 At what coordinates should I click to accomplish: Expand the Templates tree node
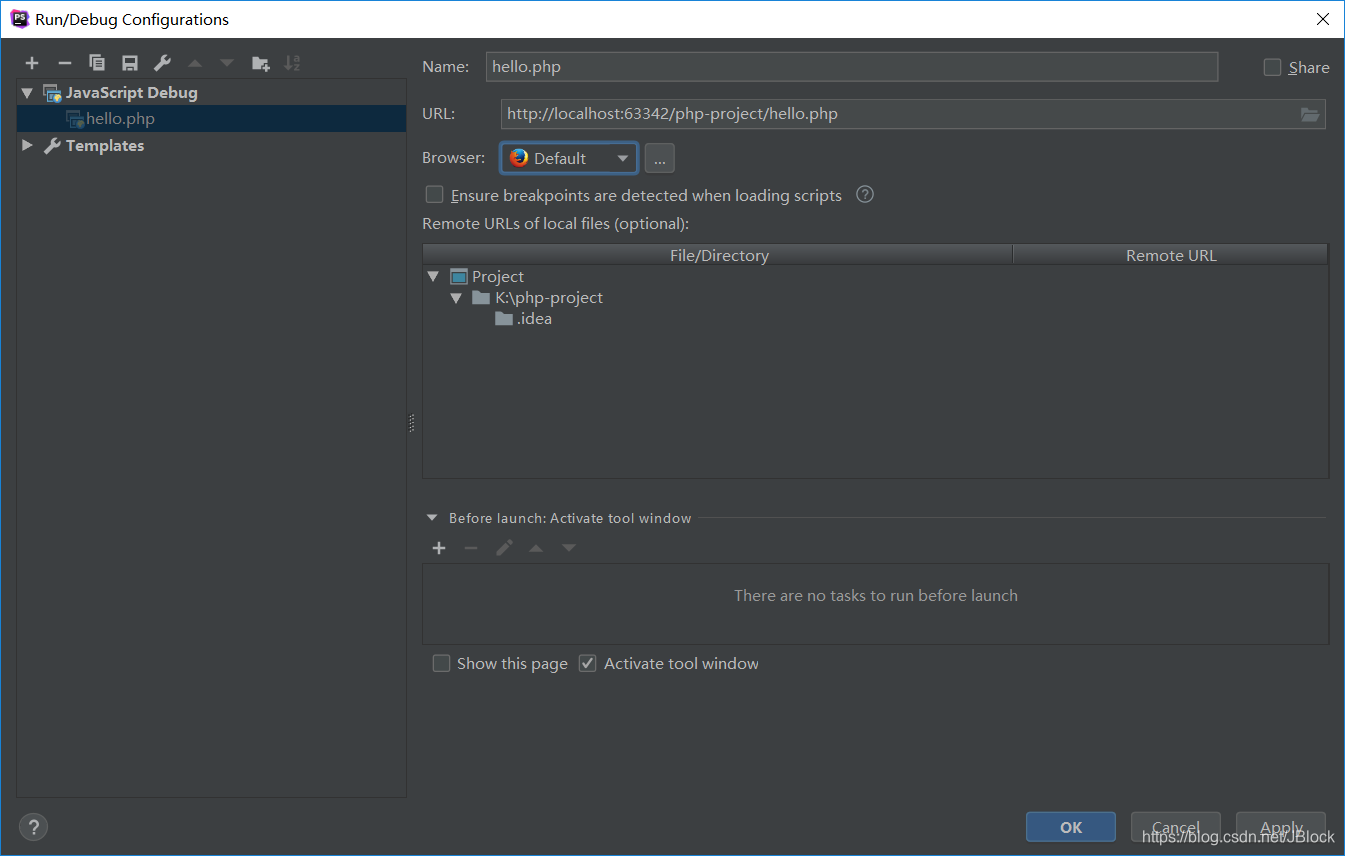tap(27, 145)
